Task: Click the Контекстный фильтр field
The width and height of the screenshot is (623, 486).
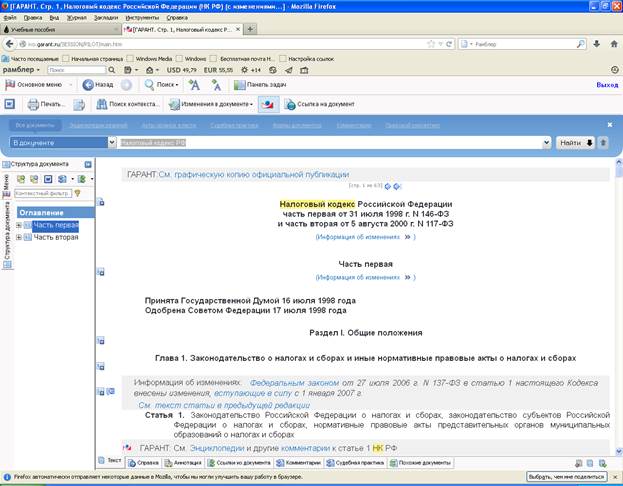Action: pos(43,193)
